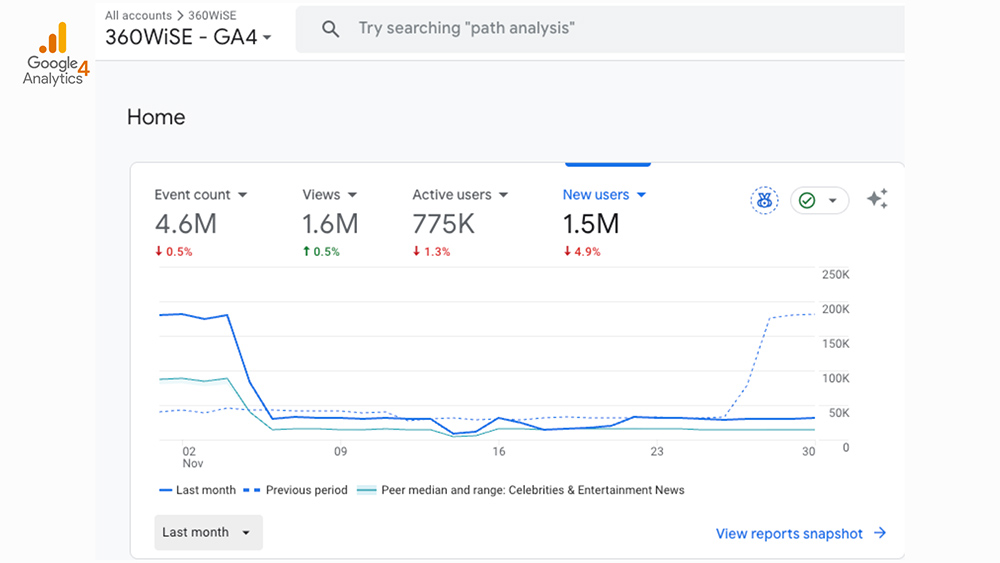
Task: Click the green checkmark data quality icon
Action: [x=808, y=200]
